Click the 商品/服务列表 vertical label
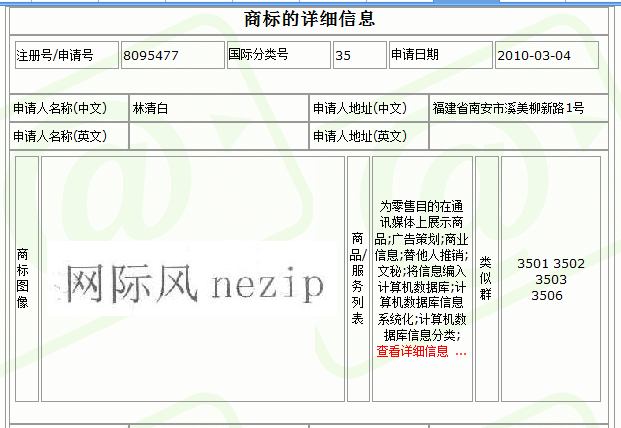The height and width of the screenshot is (428, 621). [358, 278]
